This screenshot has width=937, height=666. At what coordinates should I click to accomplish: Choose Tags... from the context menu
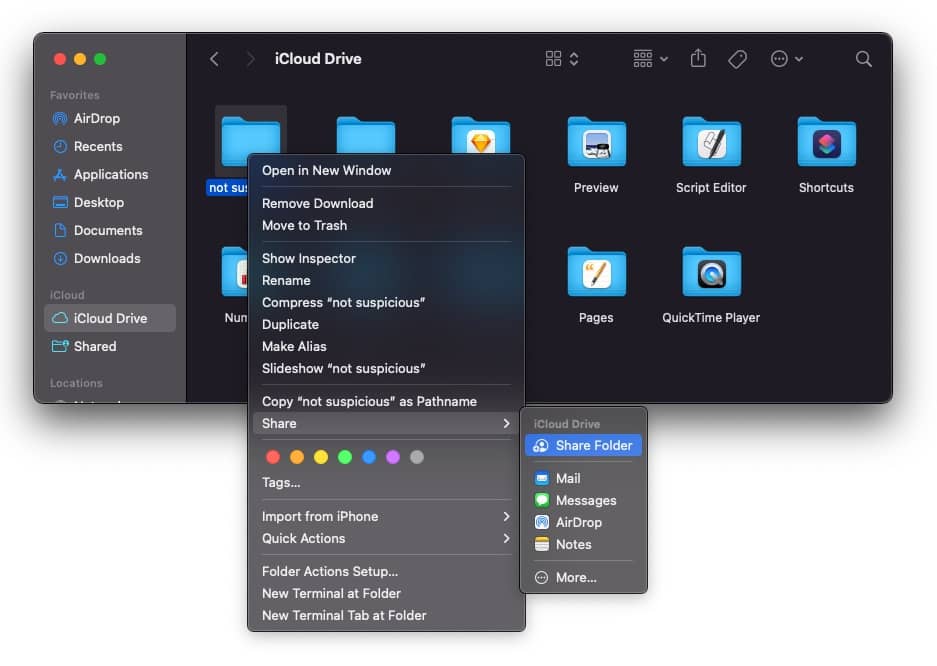386,483
